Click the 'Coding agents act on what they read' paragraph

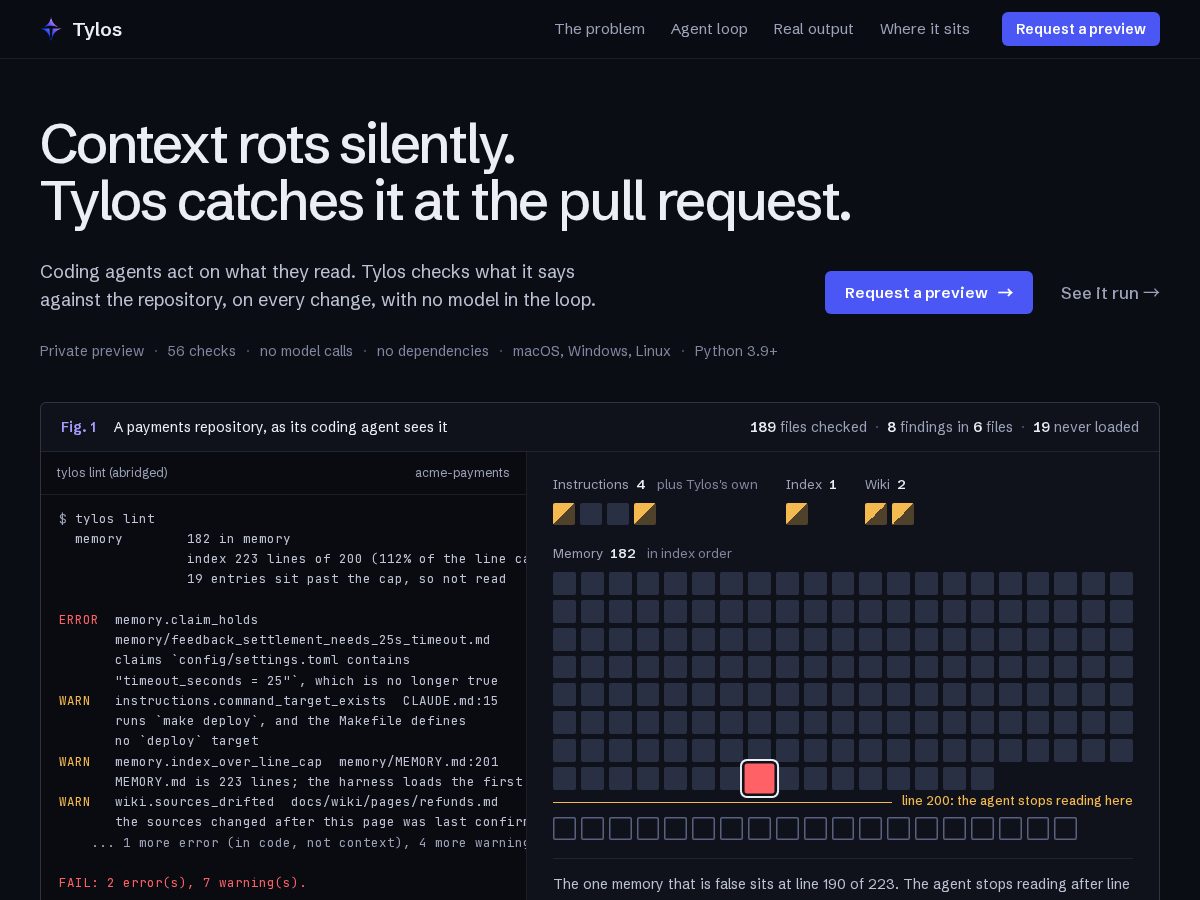pyautogui.click(x=318, y=285)
